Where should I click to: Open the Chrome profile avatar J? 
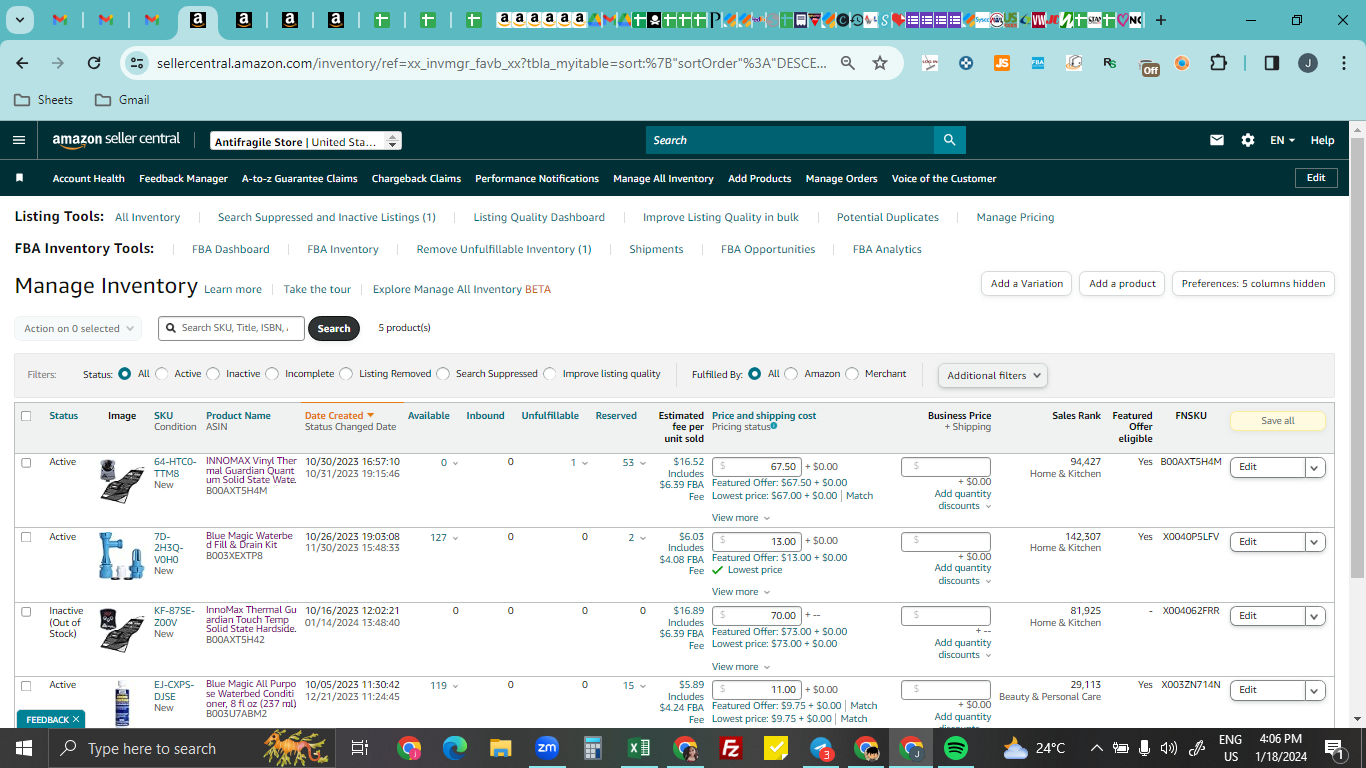[1308, 63]
